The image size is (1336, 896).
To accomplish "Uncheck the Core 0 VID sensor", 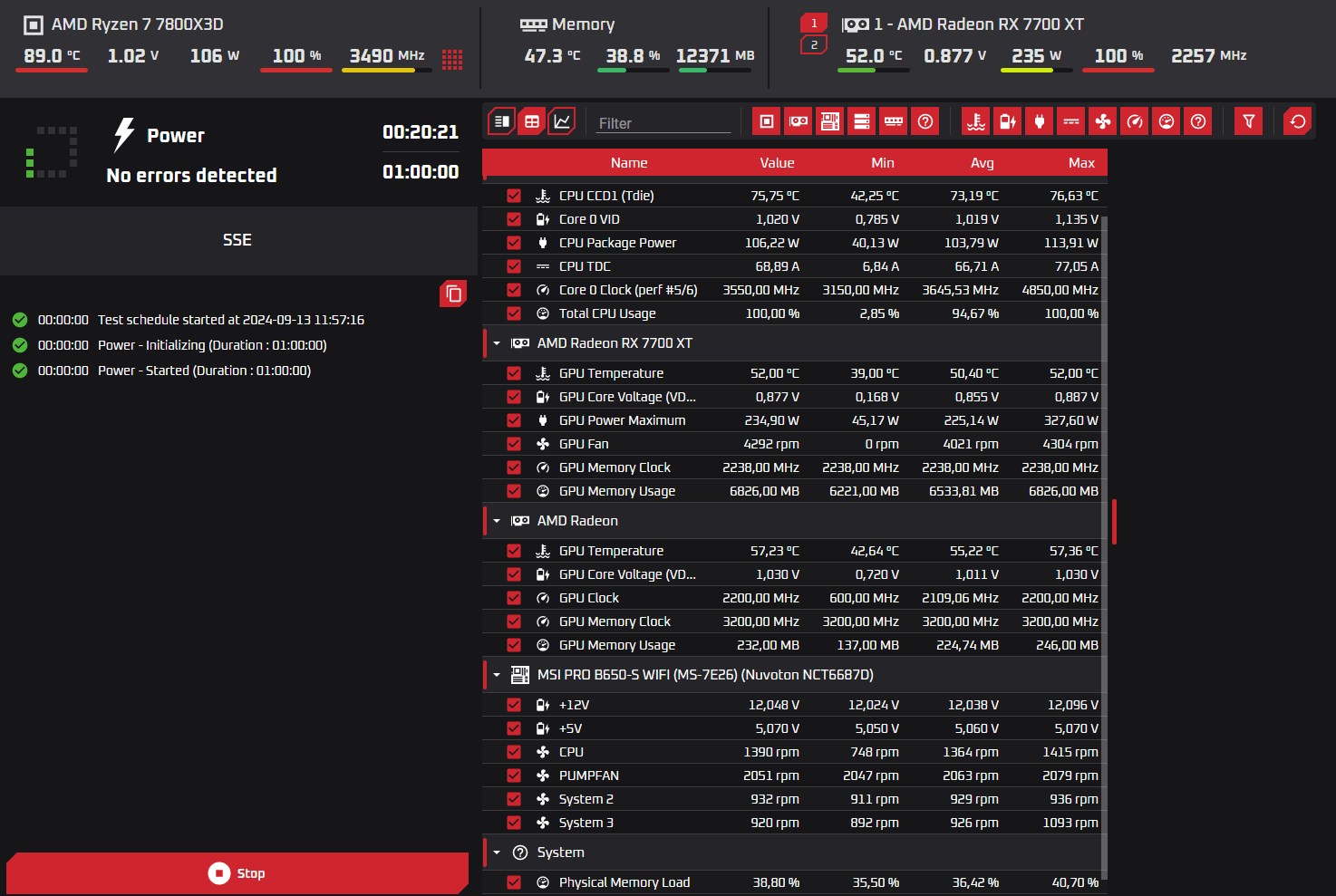I will [514, 219].
